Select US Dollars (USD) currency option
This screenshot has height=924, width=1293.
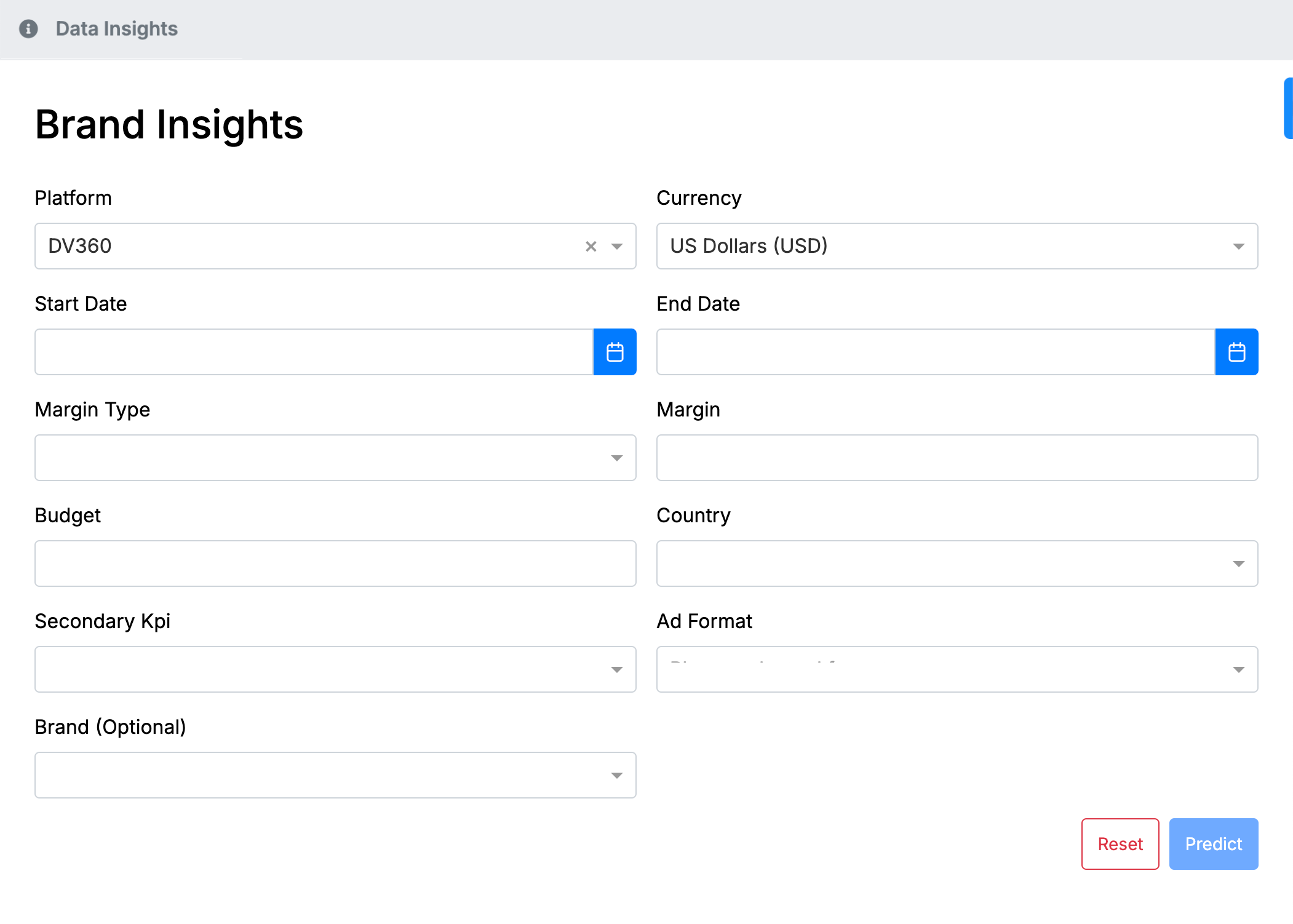pos(956,245)
